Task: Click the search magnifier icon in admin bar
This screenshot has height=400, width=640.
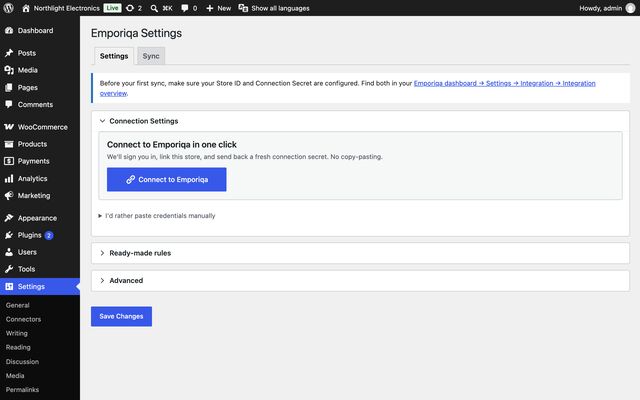Action: pos(154,8)
